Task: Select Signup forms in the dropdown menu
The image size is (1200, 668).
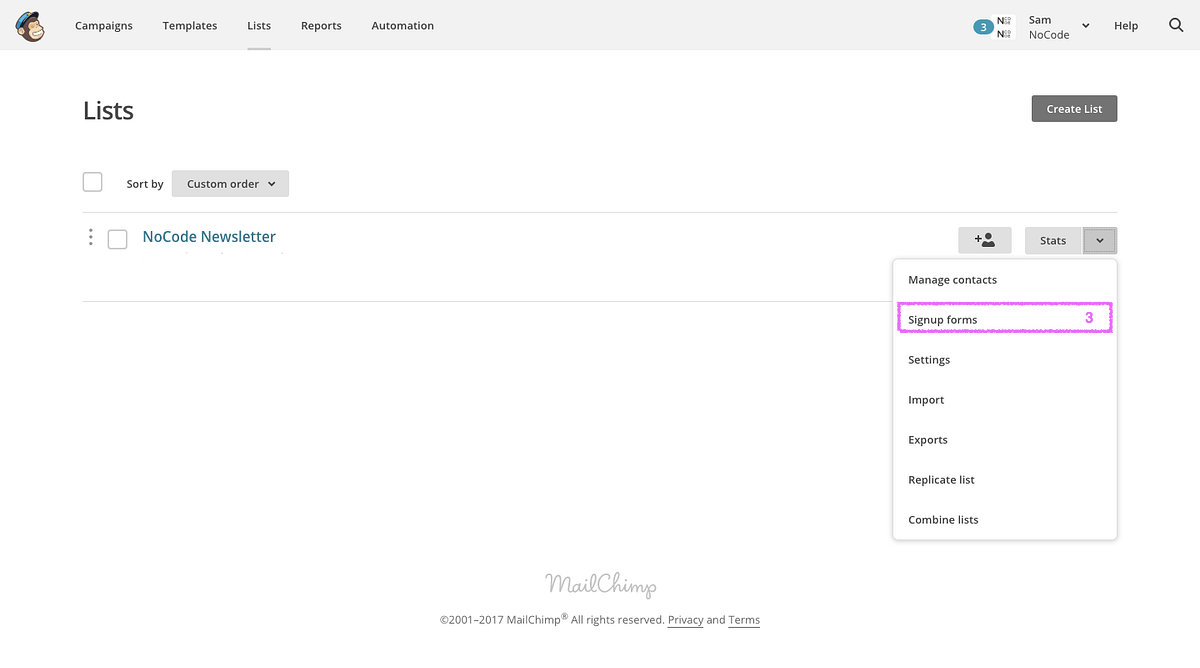Action: coord(1005,319)
